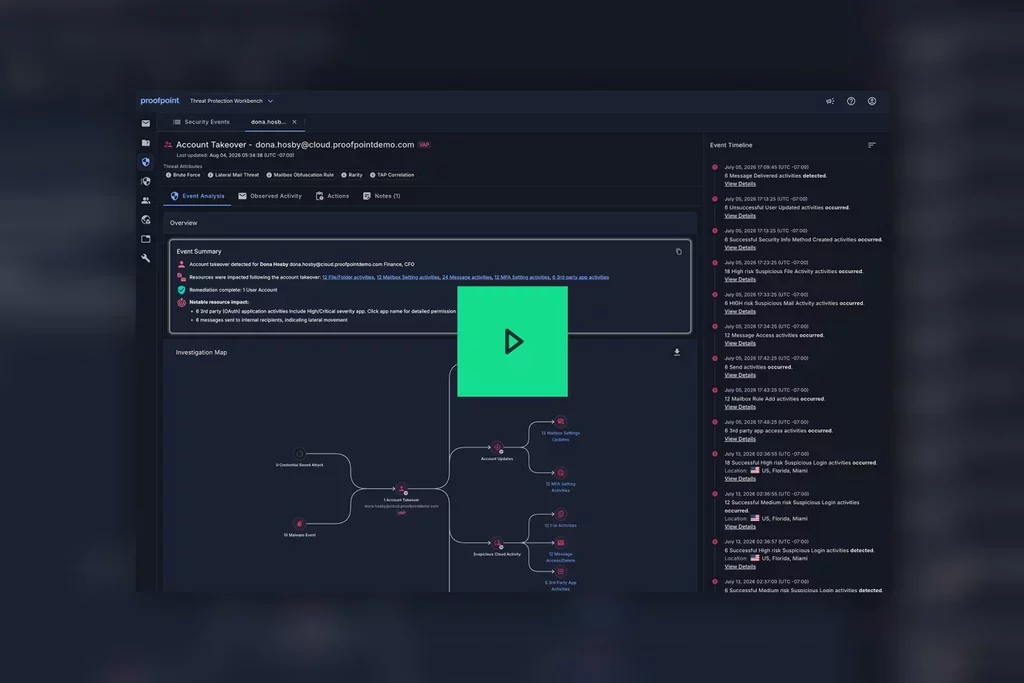Click the proofpoint logo

[159, 101]
